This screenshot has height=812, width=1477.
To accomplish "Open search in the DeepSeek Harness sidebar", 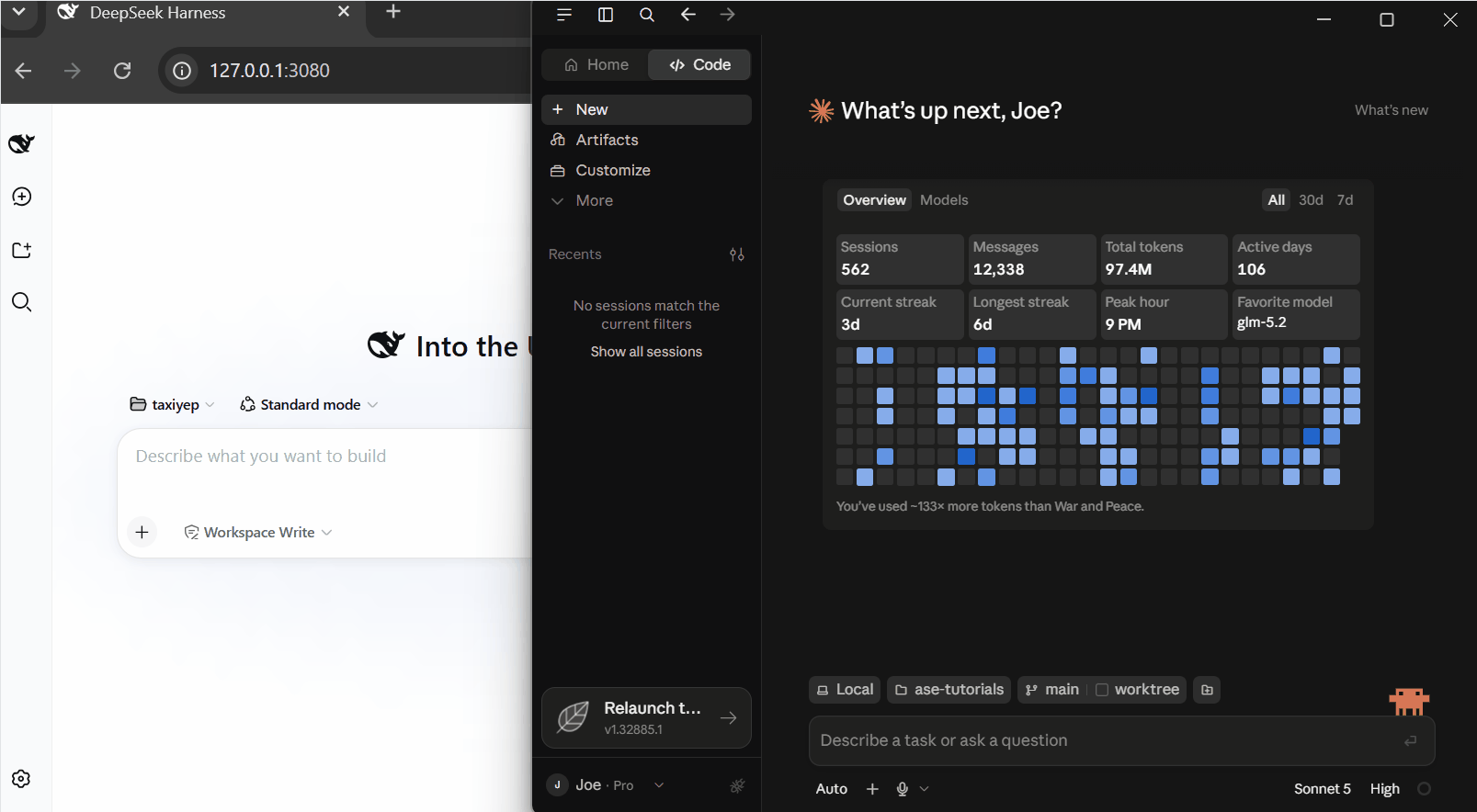I will 22,302.
